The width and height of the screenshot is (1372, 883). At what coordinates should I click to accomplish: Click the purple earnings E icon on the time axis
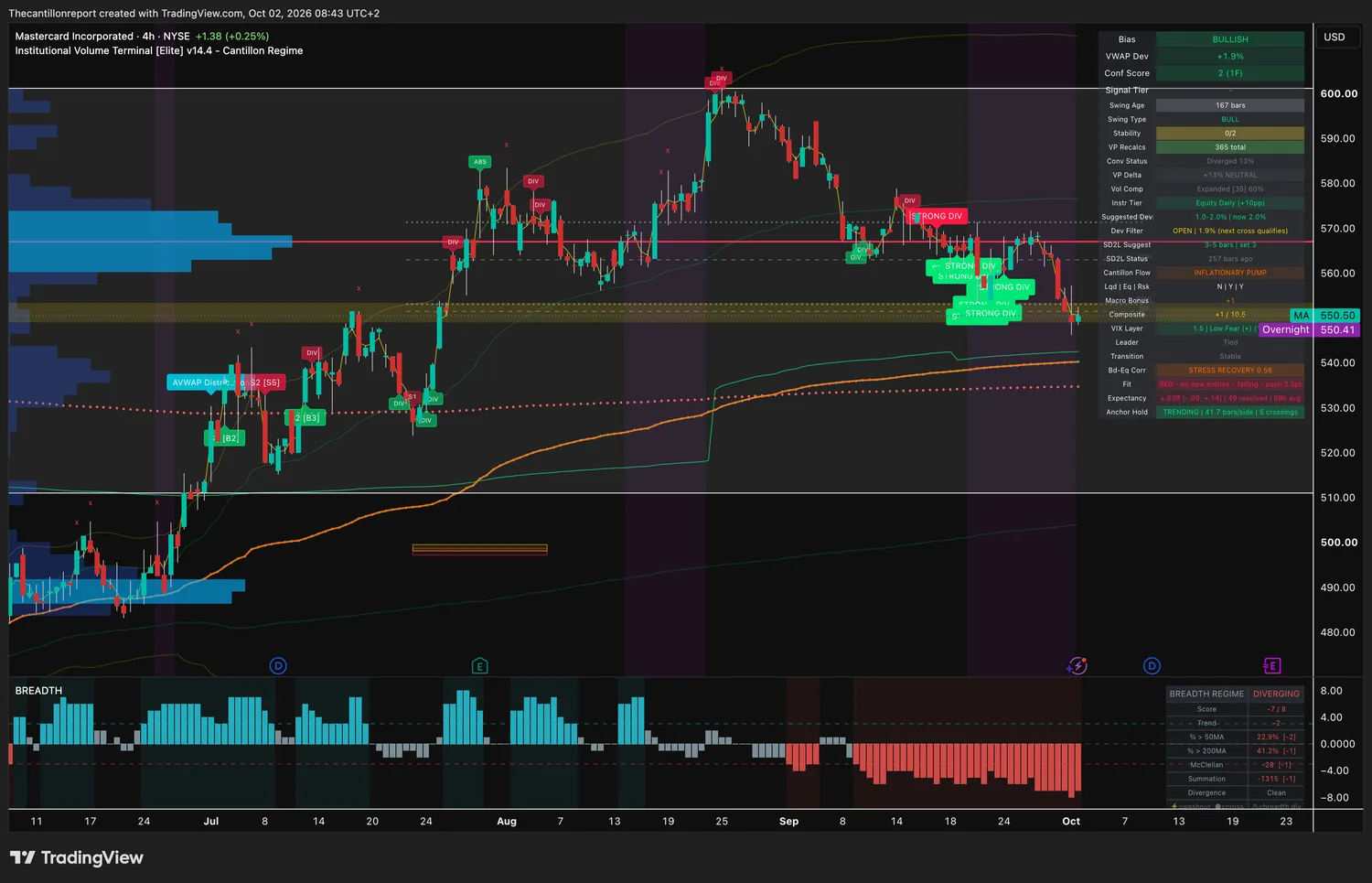click(1271, 666)
